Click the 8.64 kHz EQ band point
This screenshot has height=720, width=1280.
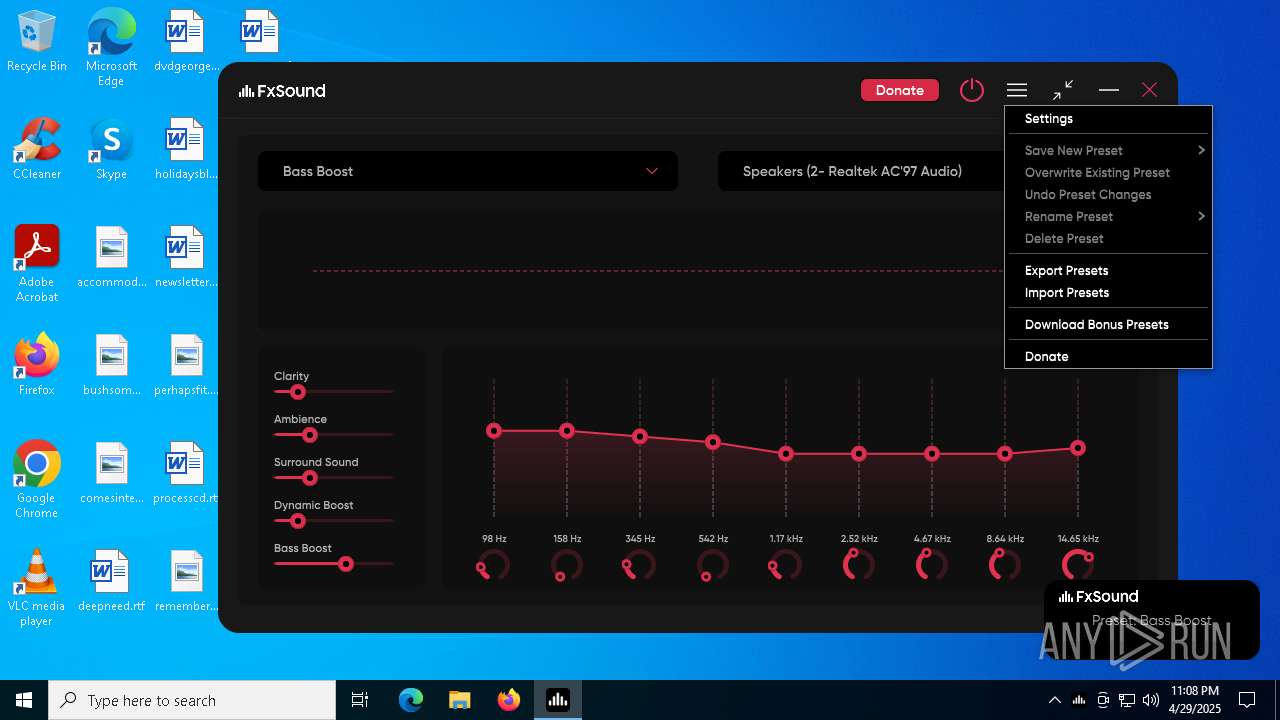point(1005,454)
